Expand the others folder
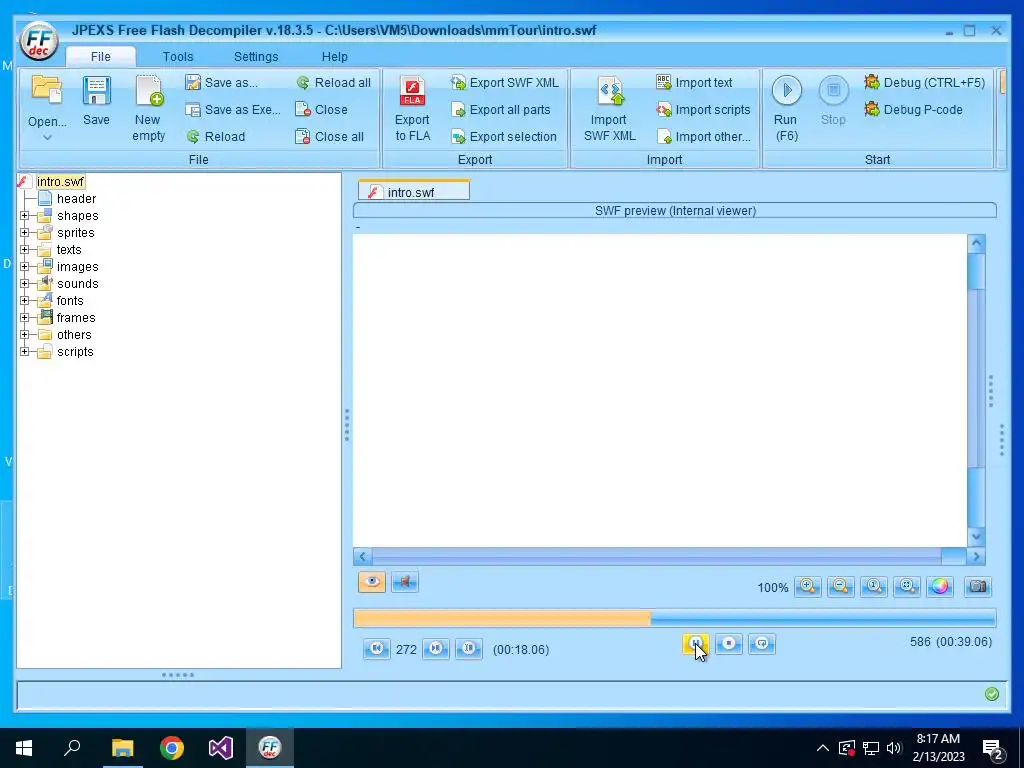This screenshot has height=768, width=1024. (x=25, y=334)
